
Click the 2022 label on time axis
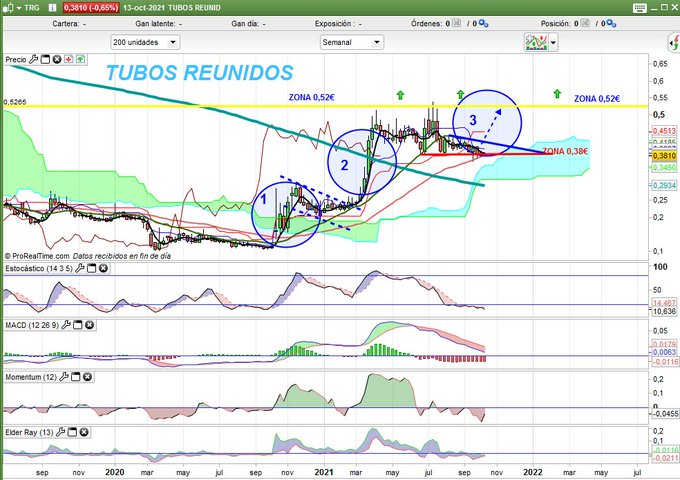533,472
